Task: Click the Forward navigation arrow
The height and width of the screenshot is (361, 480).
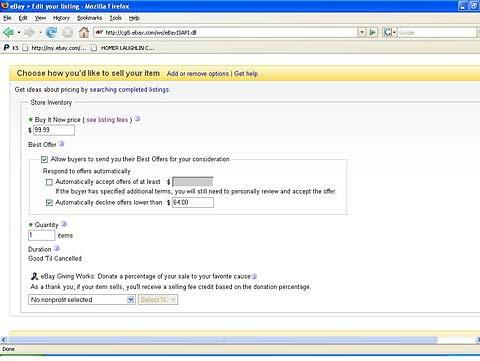Action: pos(30,32)
